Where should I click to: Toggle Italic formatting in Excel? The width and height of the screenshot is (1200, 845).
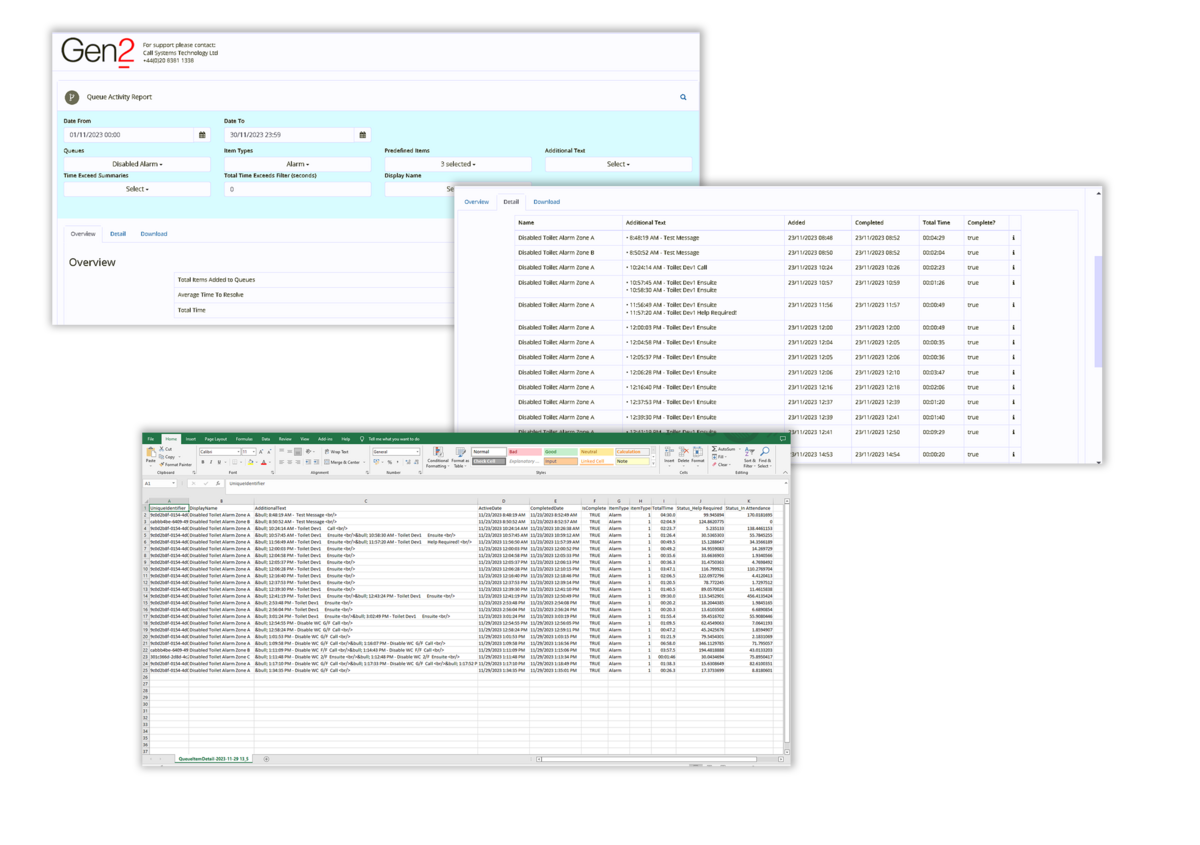tap(211, 463)
